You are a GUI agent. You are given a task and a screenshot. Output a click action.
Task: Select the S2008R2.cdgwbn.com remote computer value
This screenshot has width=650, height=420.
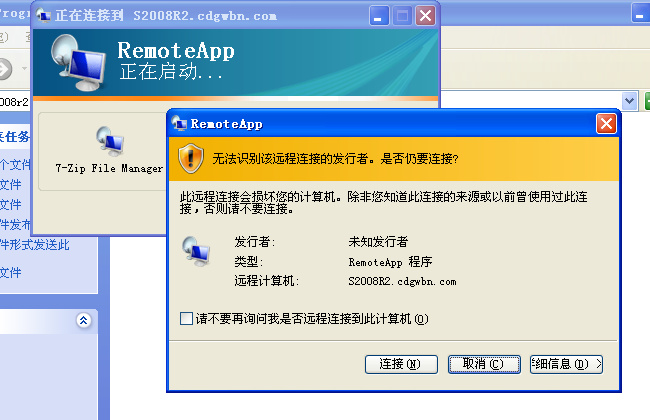click(402, 282)
